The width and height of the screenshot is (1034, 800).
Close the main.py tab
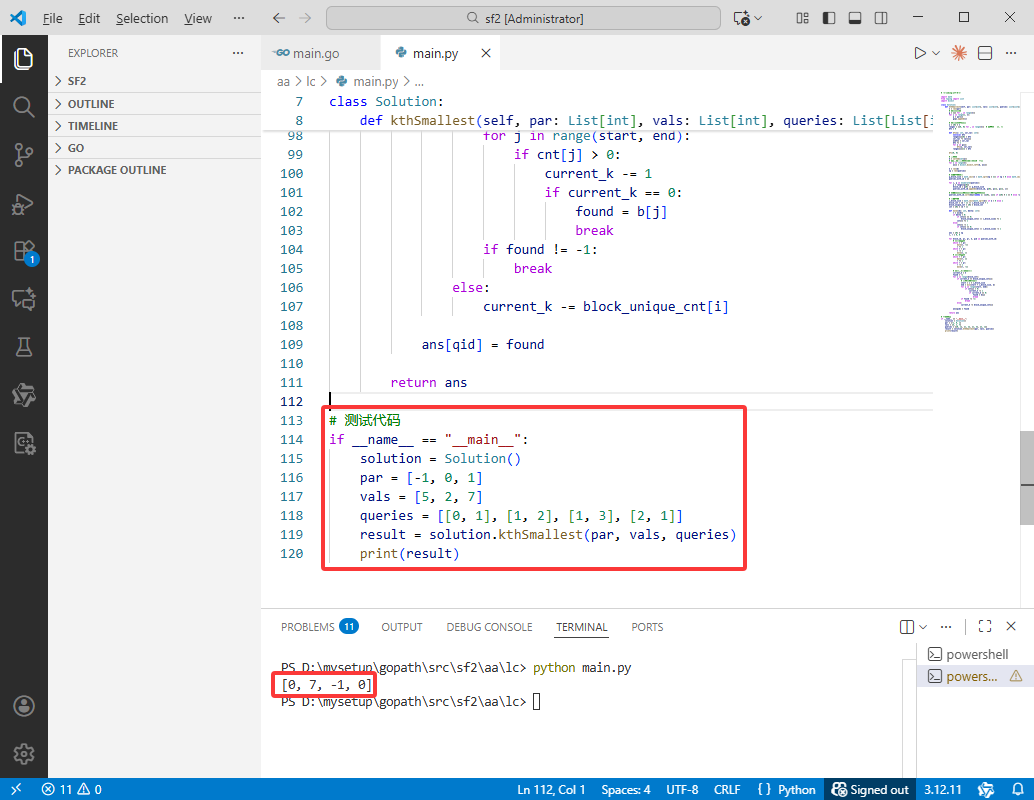[486, 53]
